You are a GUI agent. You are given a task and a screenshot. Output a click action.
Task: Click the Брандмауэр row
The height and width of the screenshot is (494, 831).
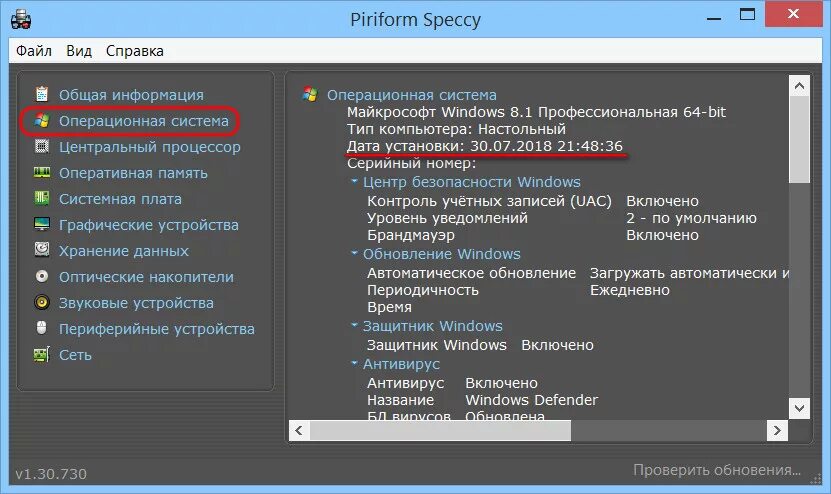point(533,235)
